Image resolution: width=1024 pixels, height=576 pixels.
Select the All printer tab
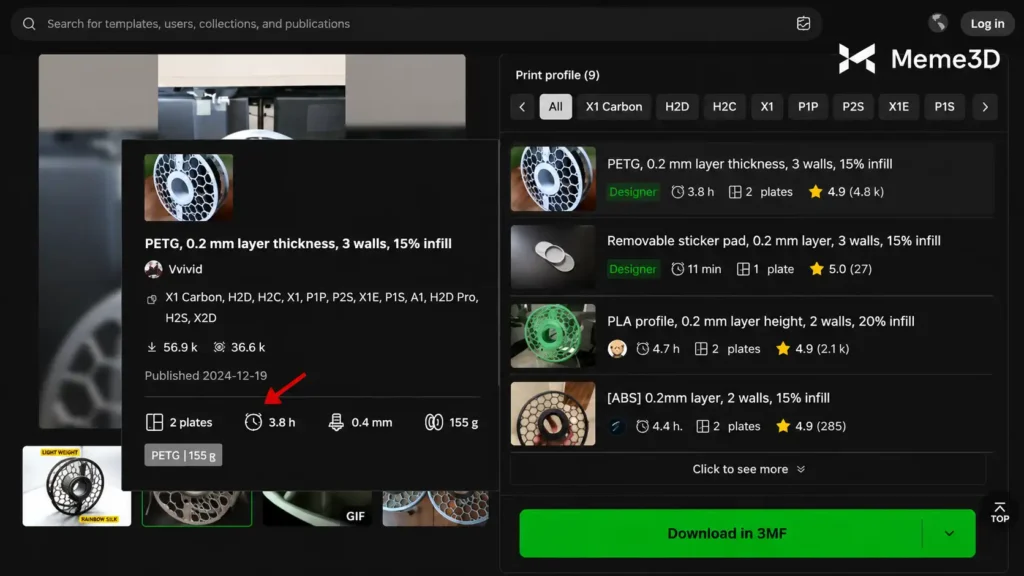555,106
